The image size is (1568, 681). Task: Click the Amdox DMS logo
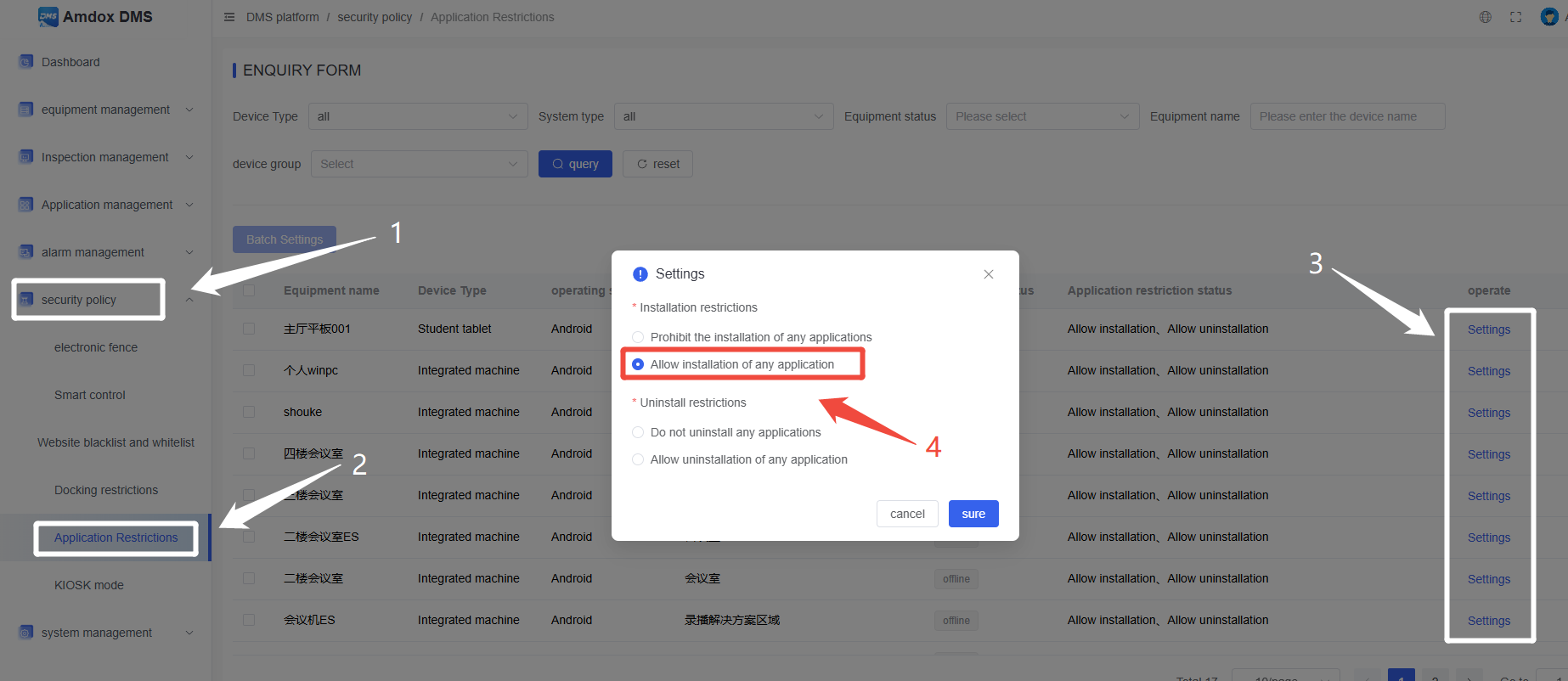(48, 17)
